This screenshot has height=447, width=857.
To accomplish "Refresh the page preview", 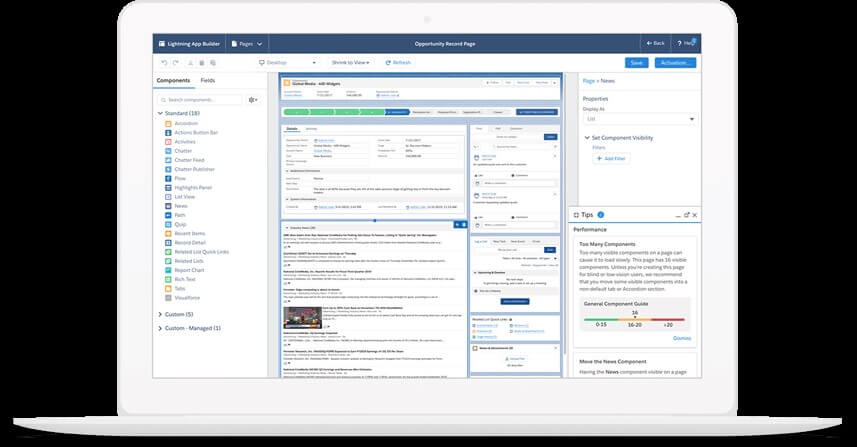I will point(397,62).
